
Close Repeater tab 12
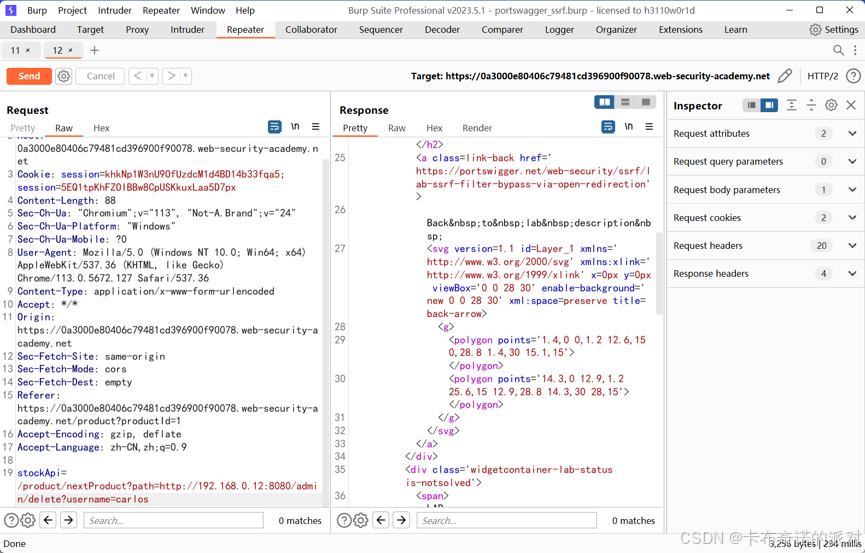71,51
